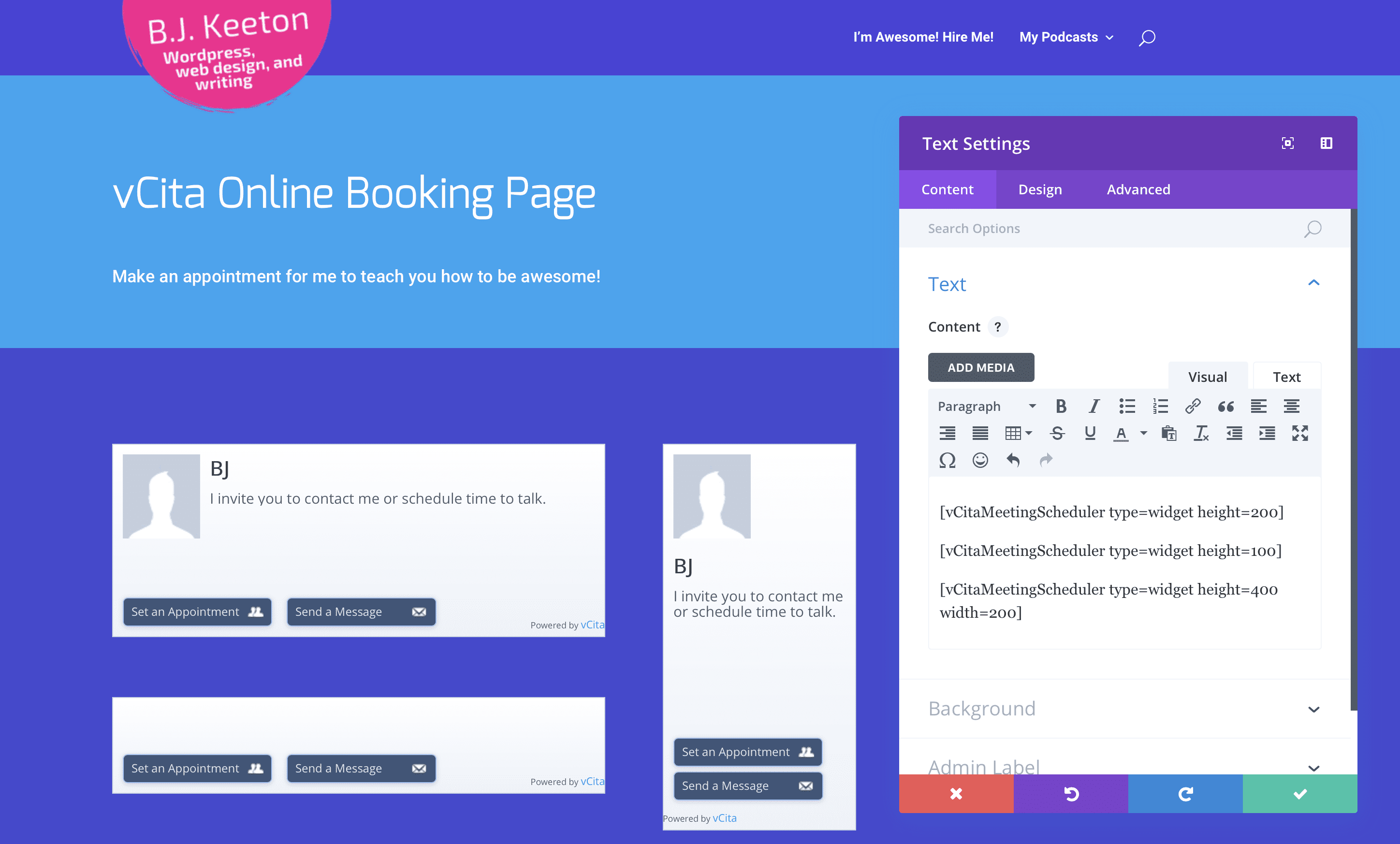This screenshot has width=1400, height=844.
Task: Insert a link using chain icon
Action: pos(1193,406)
